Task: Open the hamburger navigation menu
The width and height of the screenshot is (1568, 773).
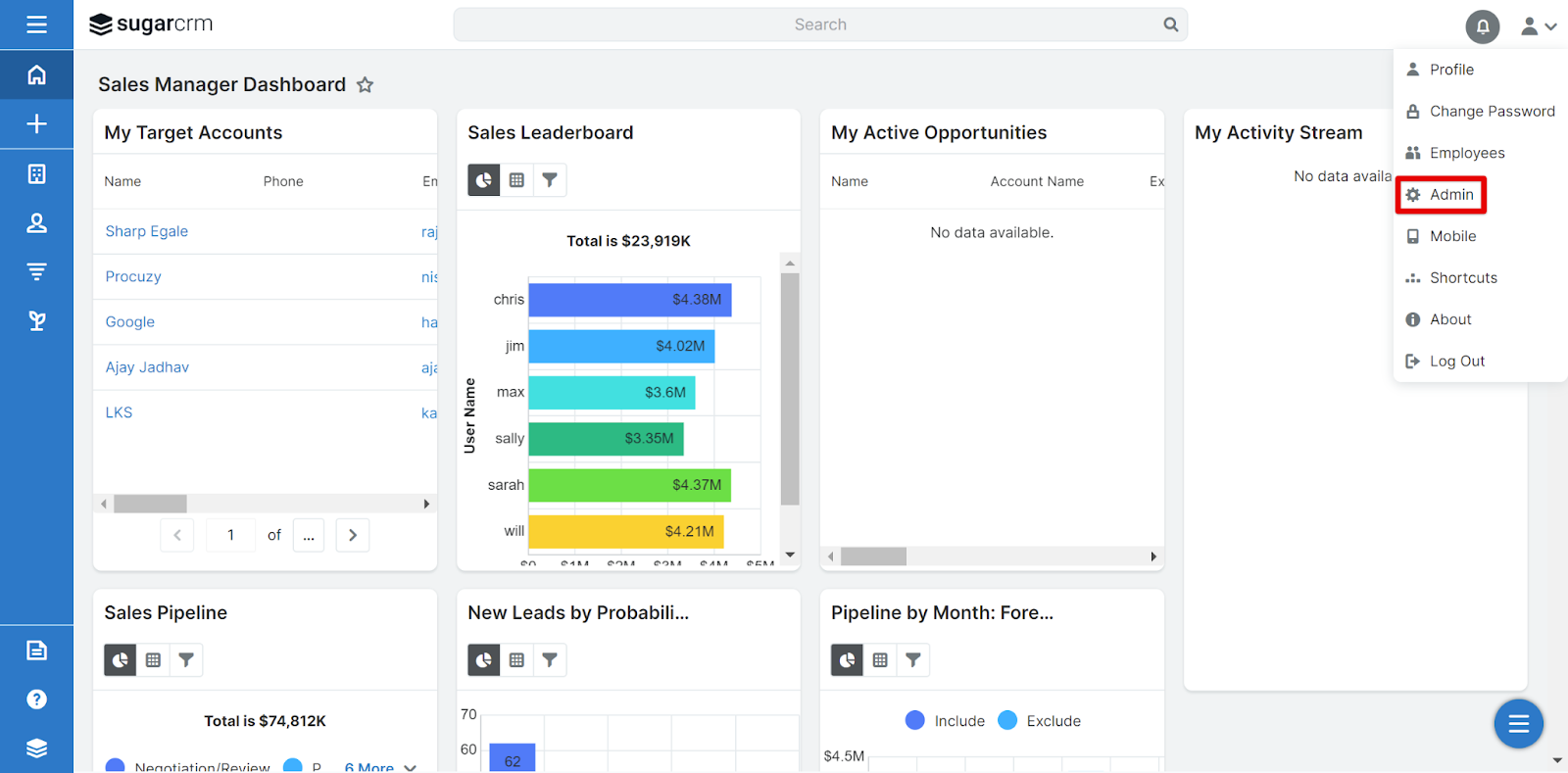Action: coord(36,24)
